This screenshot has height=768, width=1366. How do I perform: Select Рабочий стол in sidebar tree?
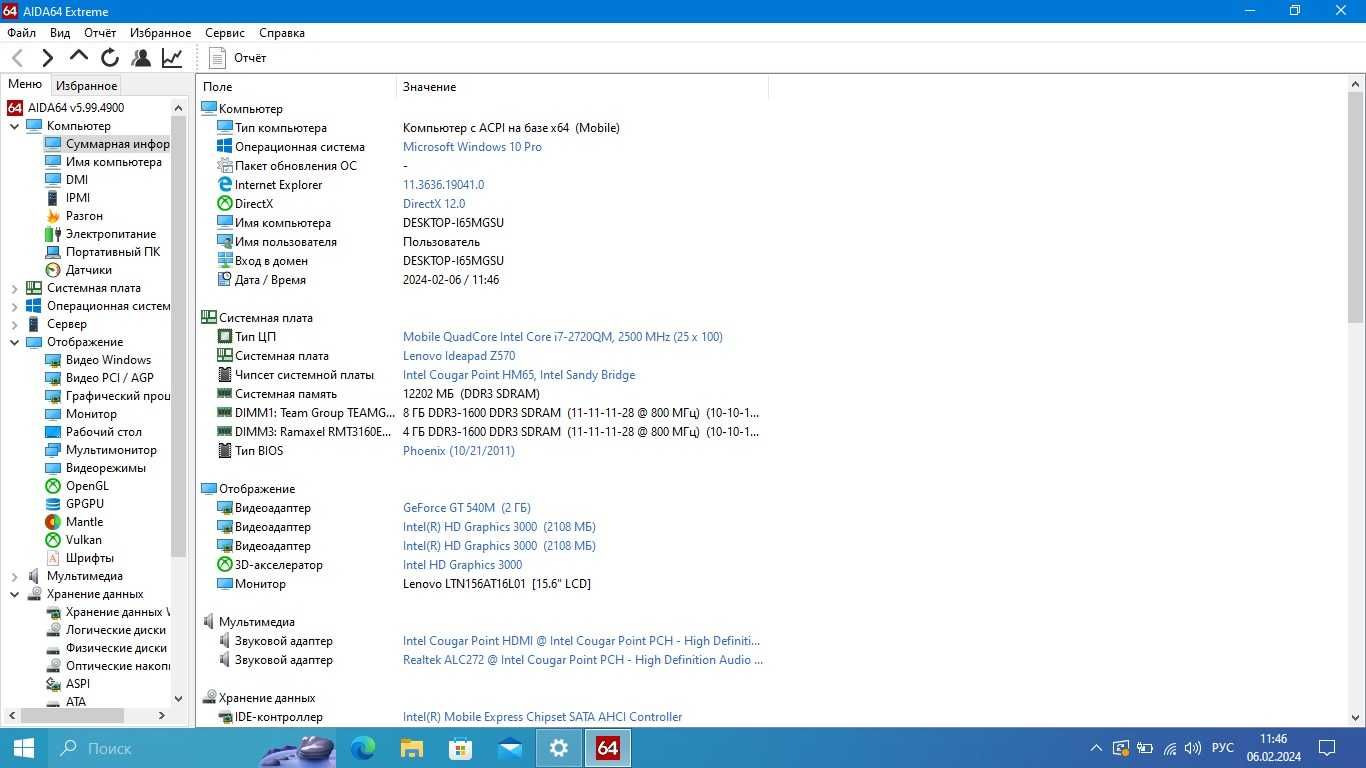point(104,432)
